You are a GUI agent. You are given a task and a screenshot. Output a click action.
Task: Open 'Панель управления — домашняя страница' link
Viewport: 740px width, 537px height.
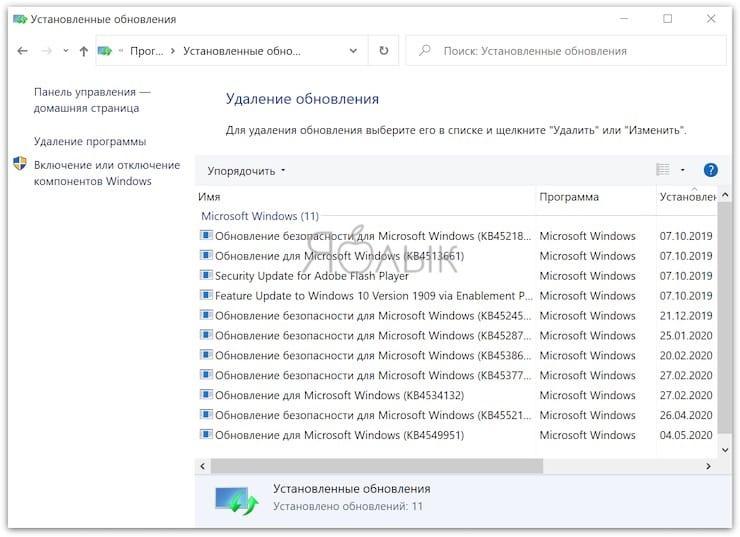click(x=92, y=100)
